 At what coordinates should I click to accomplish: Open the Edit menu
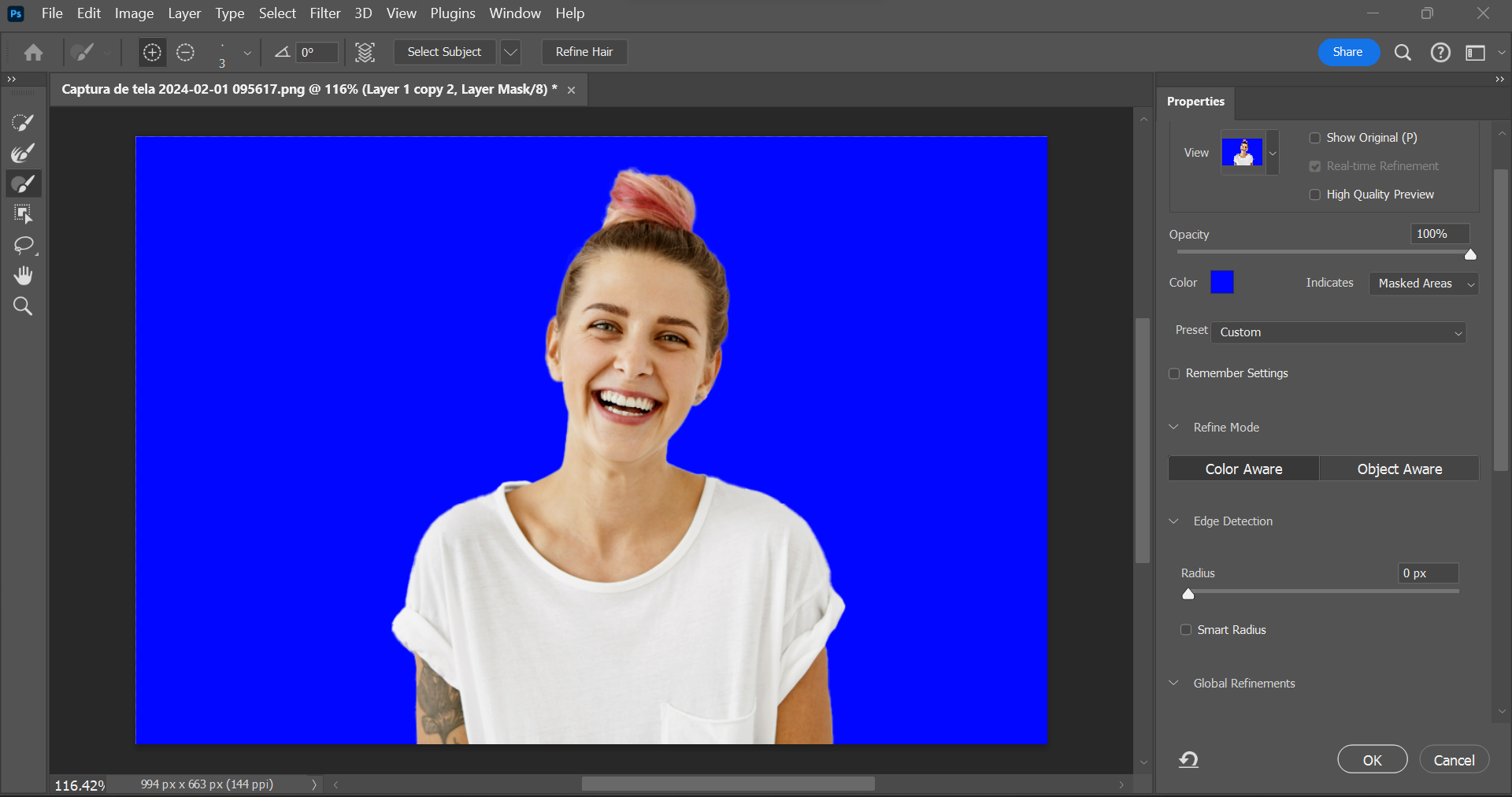(89, 13)
